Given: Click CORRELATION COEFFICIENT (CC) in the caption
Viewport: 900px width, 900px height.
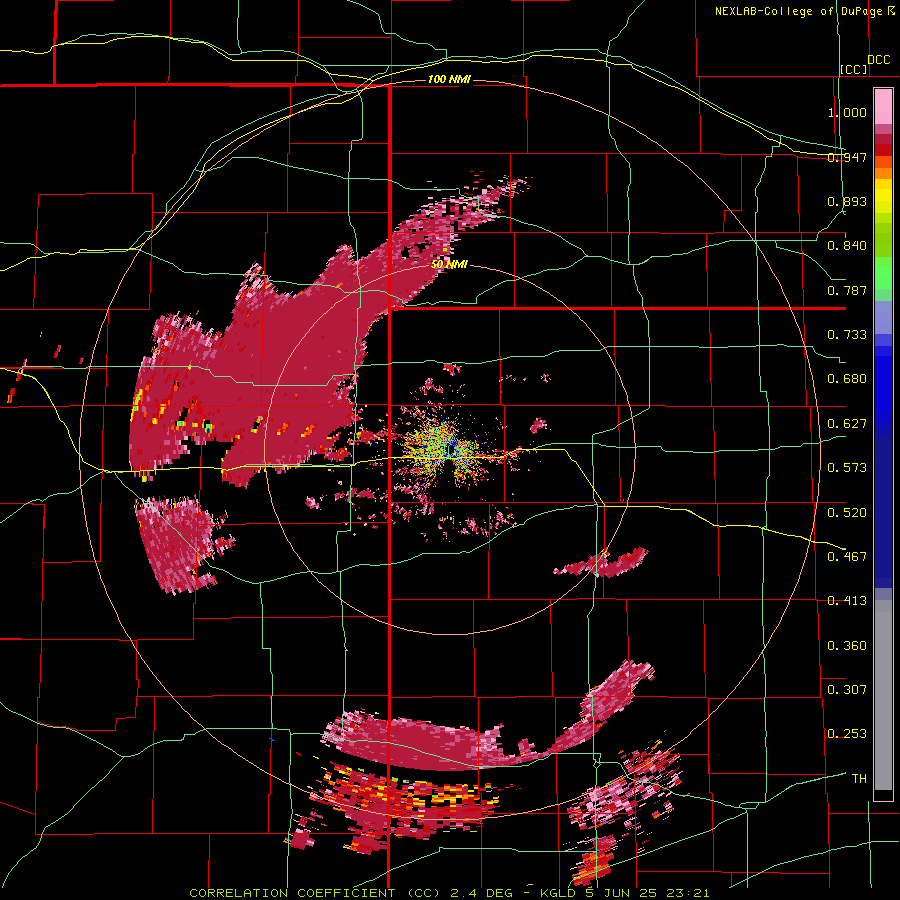Looking at the screenshot, I should coord(315,893).
